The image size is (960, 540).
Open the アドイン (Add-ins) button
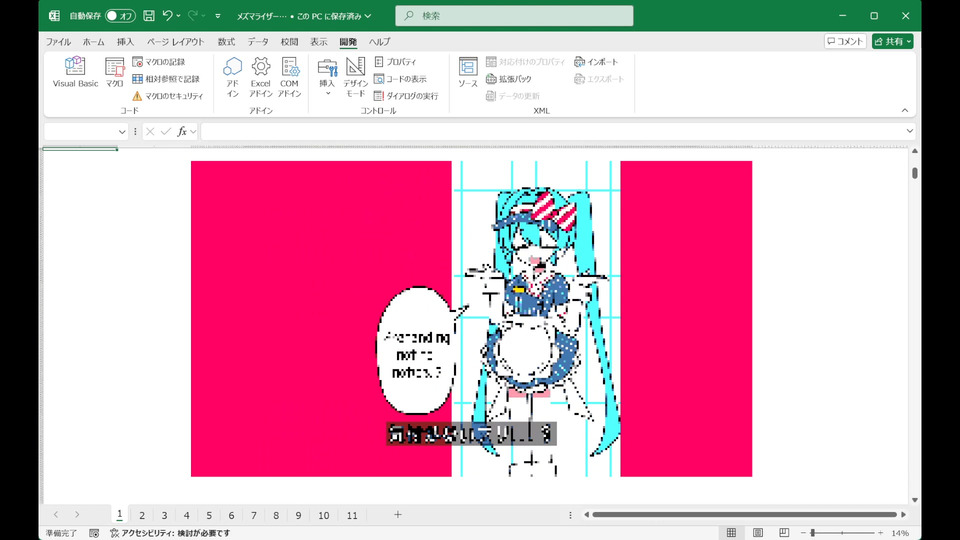[x=232, y=77]
